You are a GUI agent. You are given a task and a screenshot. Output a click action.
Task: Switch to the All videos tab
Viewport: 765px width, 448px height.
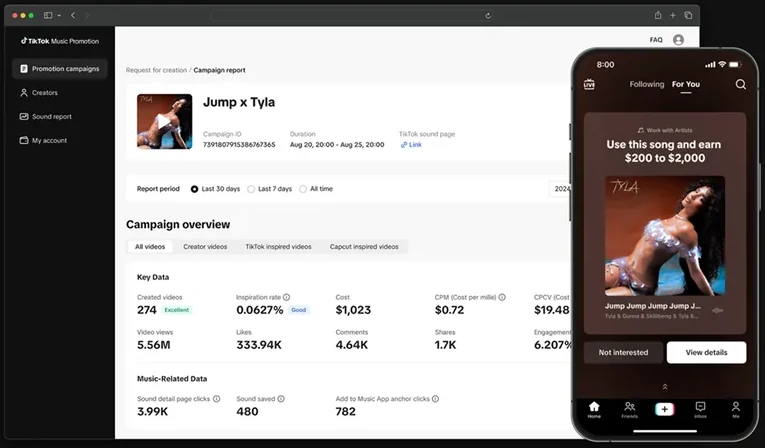[x=150, y=247]
